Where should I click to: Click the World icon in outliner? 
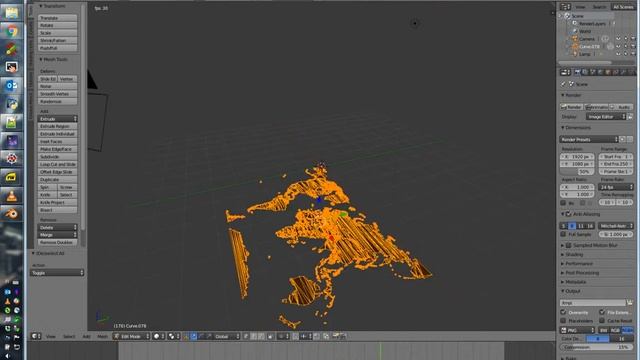(575, 31)
